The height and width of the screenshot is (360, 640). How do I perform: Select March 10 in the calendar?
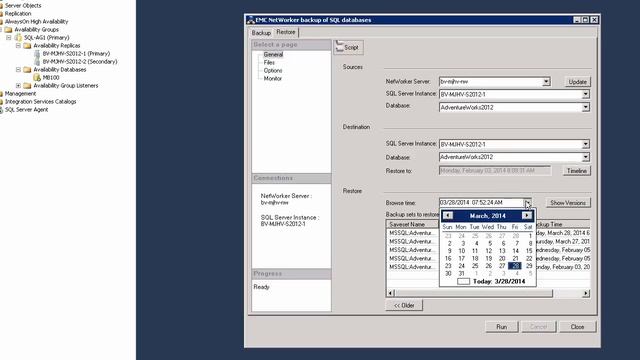(x=462, y=251)
